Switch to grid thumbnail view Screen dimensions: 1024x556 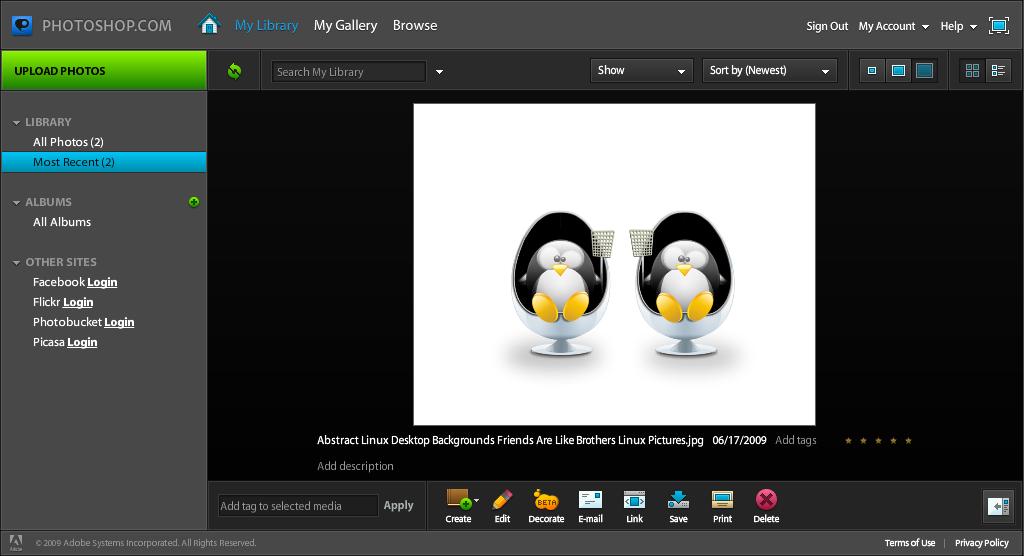tap(972, 71)
